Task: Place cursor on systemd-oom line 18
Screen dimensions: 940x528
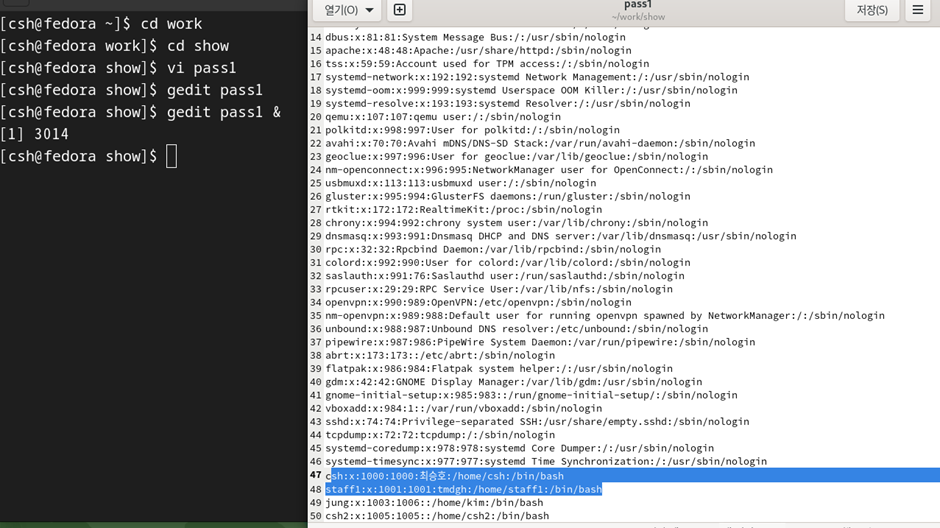Action: click(531, 90)
